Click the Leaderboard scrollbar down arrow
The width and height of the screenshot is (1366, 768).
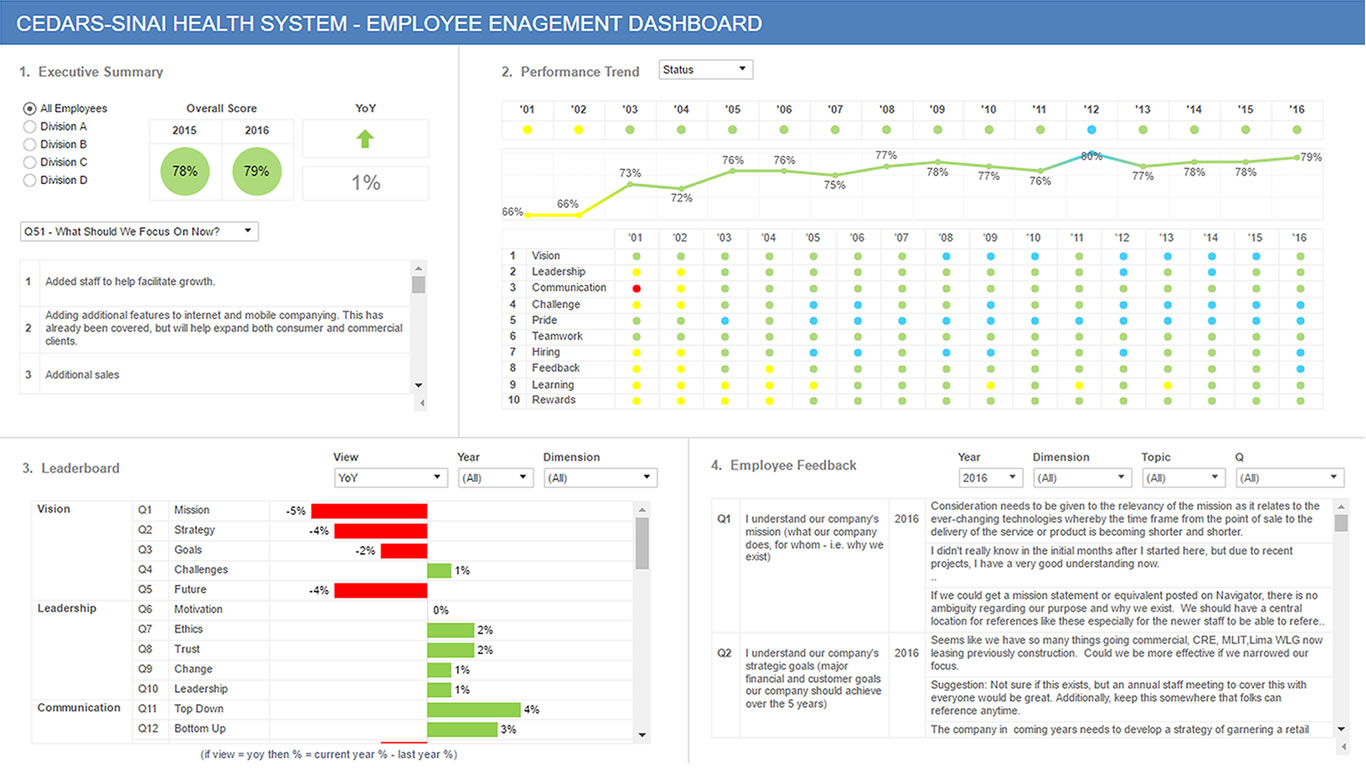pos(642,735)
